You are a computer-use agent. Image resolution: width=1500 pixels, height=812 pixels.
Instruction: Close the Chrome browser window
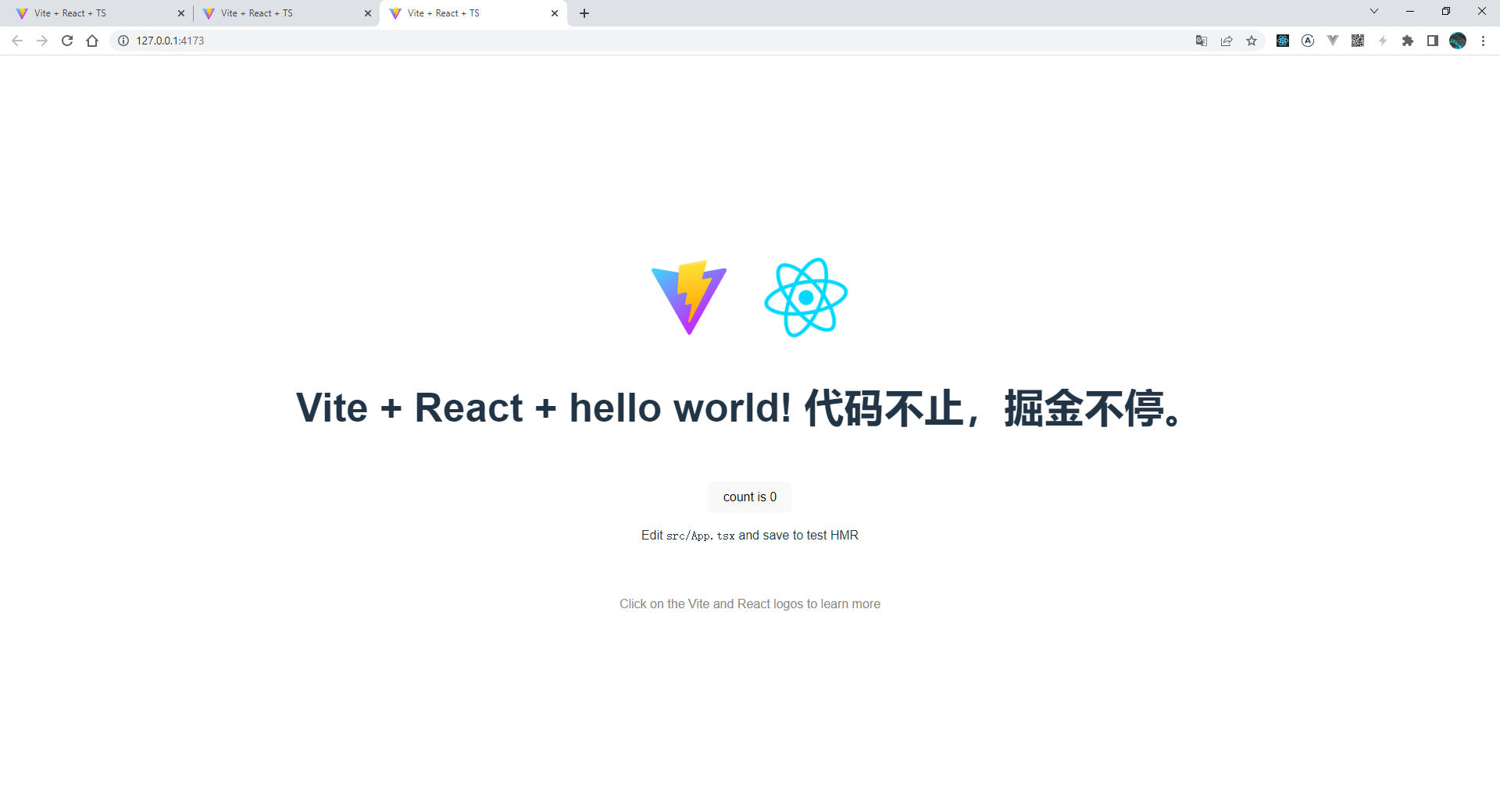point(1482,11)
